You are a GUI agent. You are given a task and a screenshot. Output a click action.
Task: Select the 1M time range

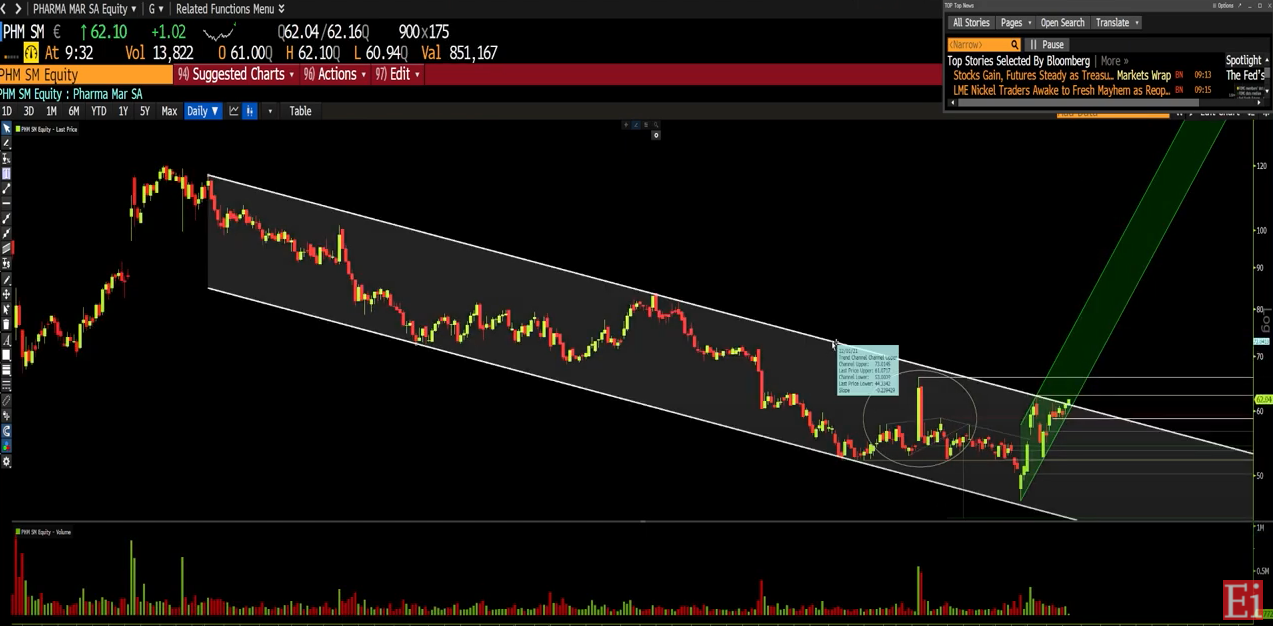click(51, 111)
